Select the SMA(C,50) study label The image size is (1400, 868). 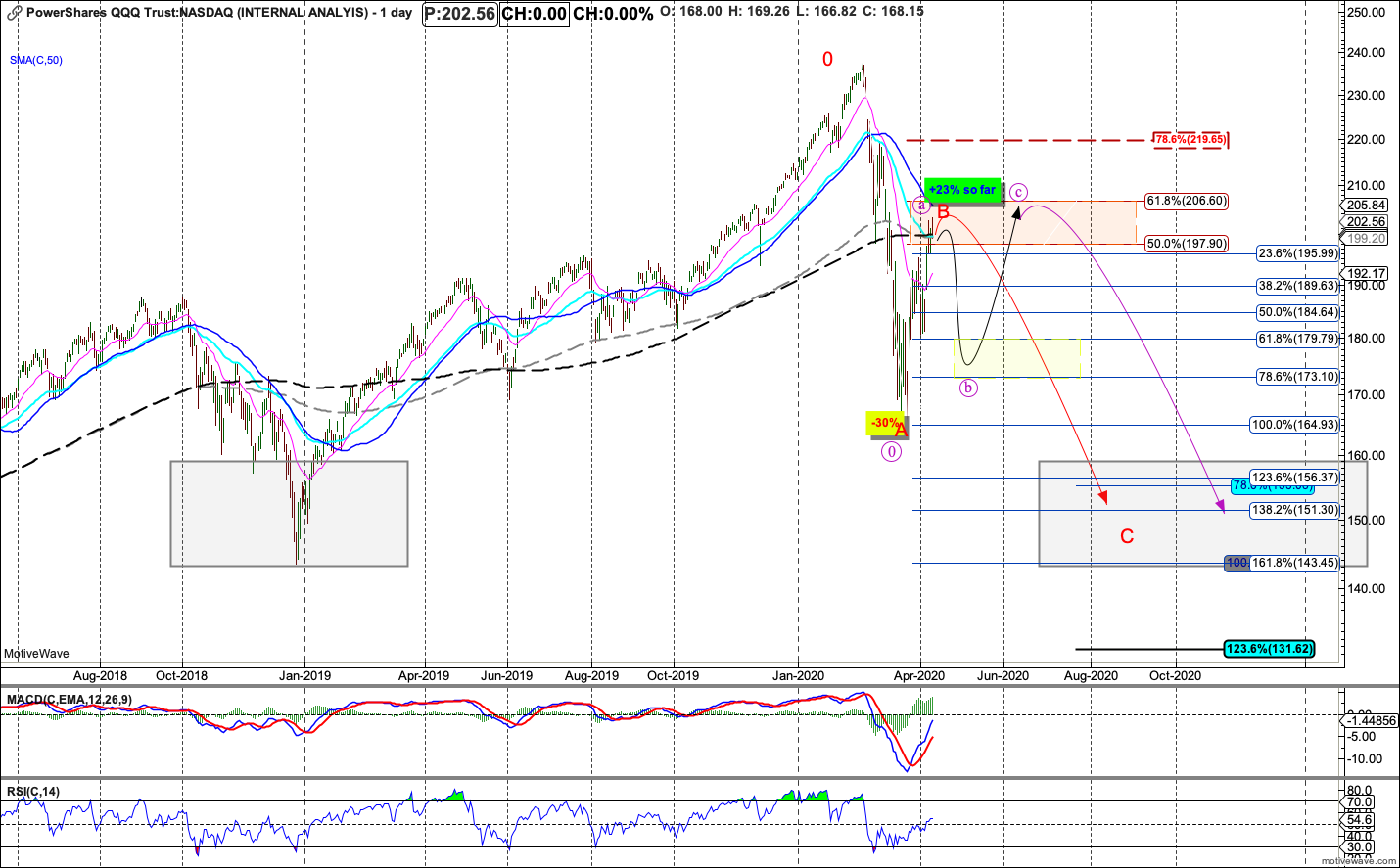36,60
